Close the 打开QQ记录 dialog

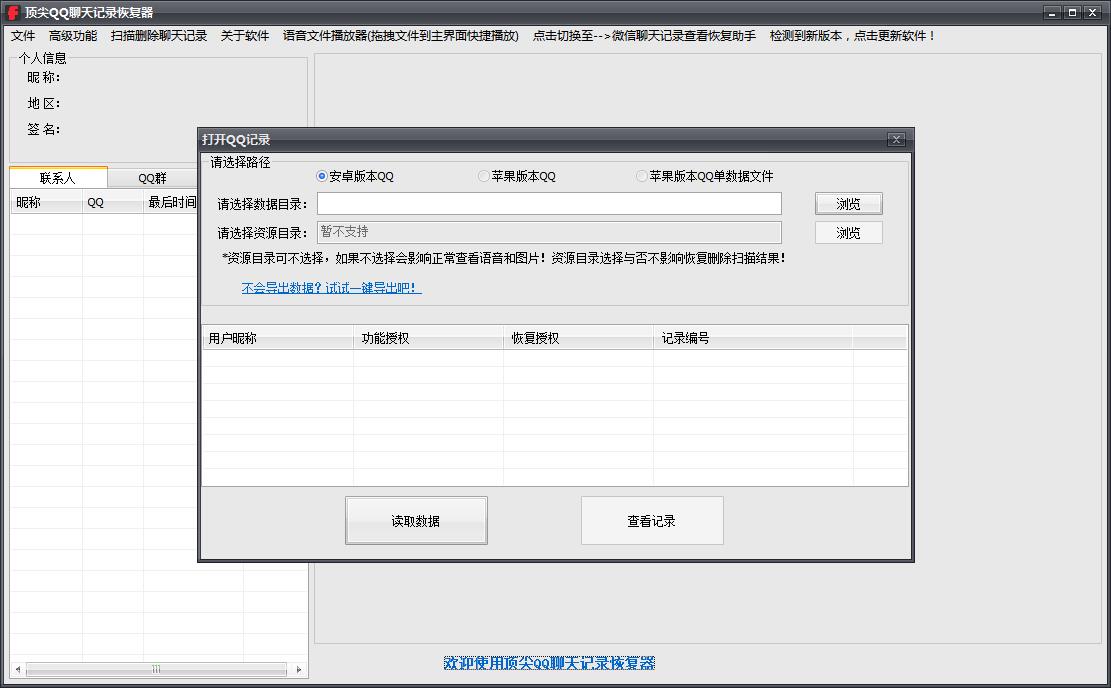[896, 140]
